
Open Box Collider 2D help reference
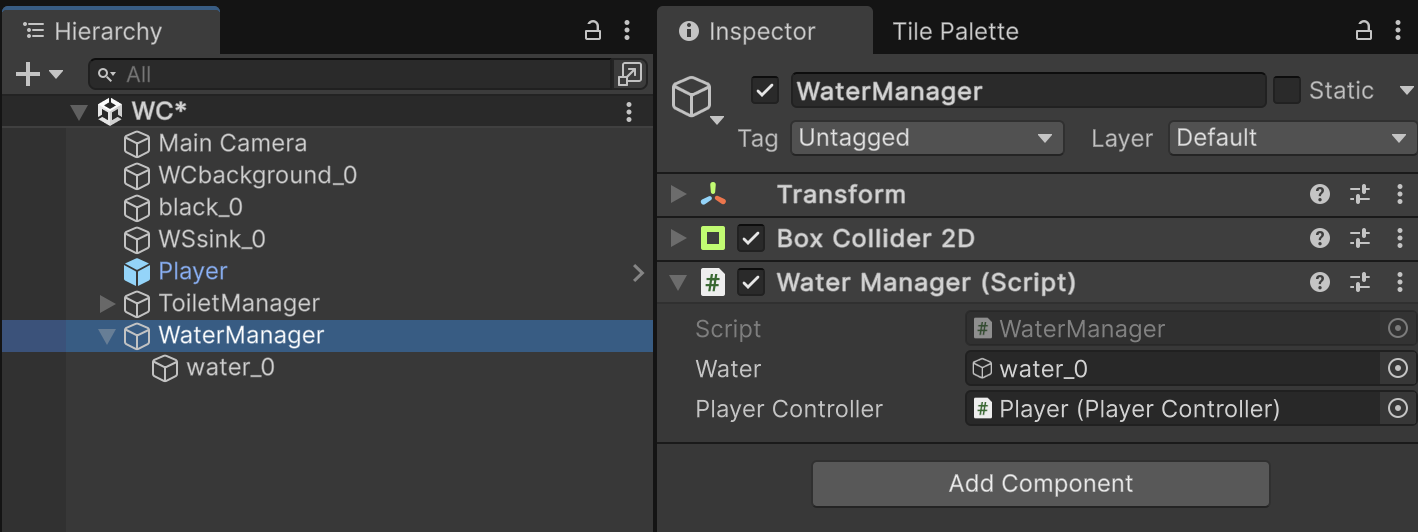click(x=1320, y=238)
